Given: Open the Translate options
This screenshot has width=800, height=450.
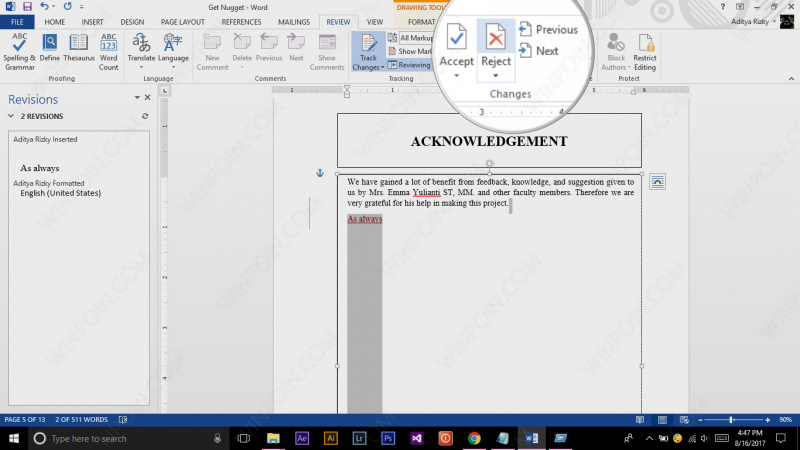Looking at the screenshot, I should 141,52.
